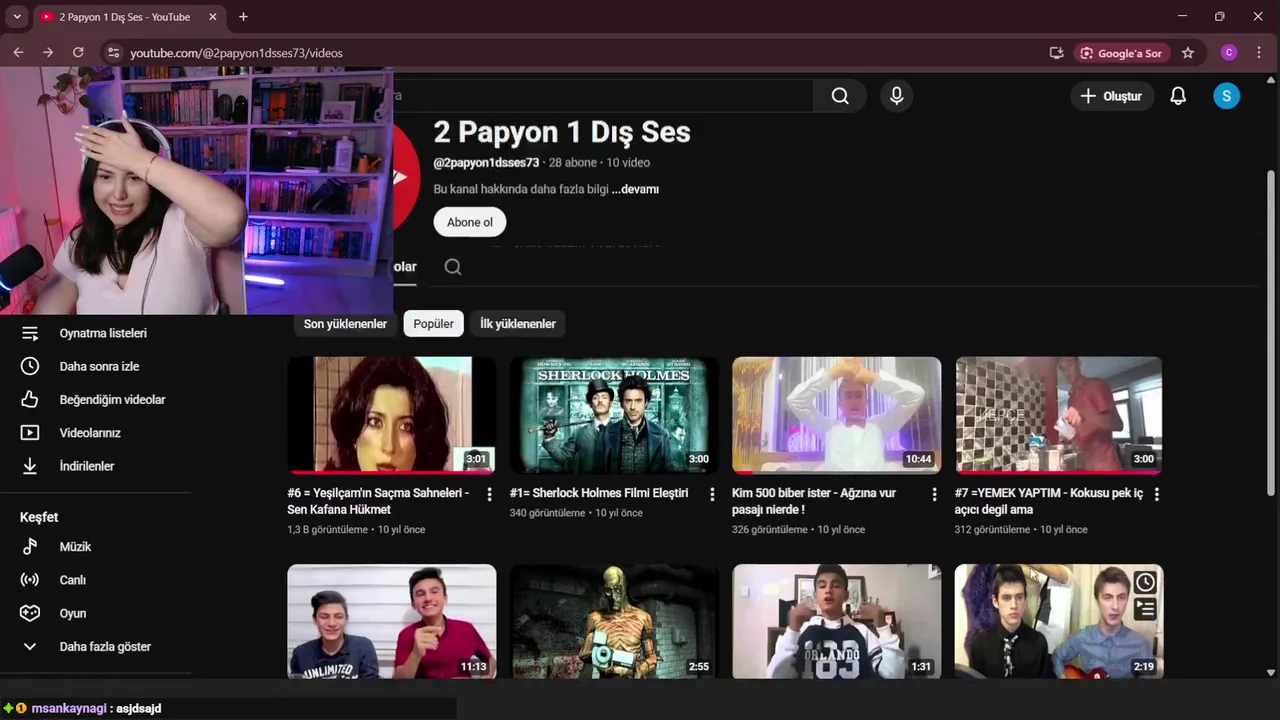Click the YouTube search magnifier button
1280x720 pixels.
(840, 96)
